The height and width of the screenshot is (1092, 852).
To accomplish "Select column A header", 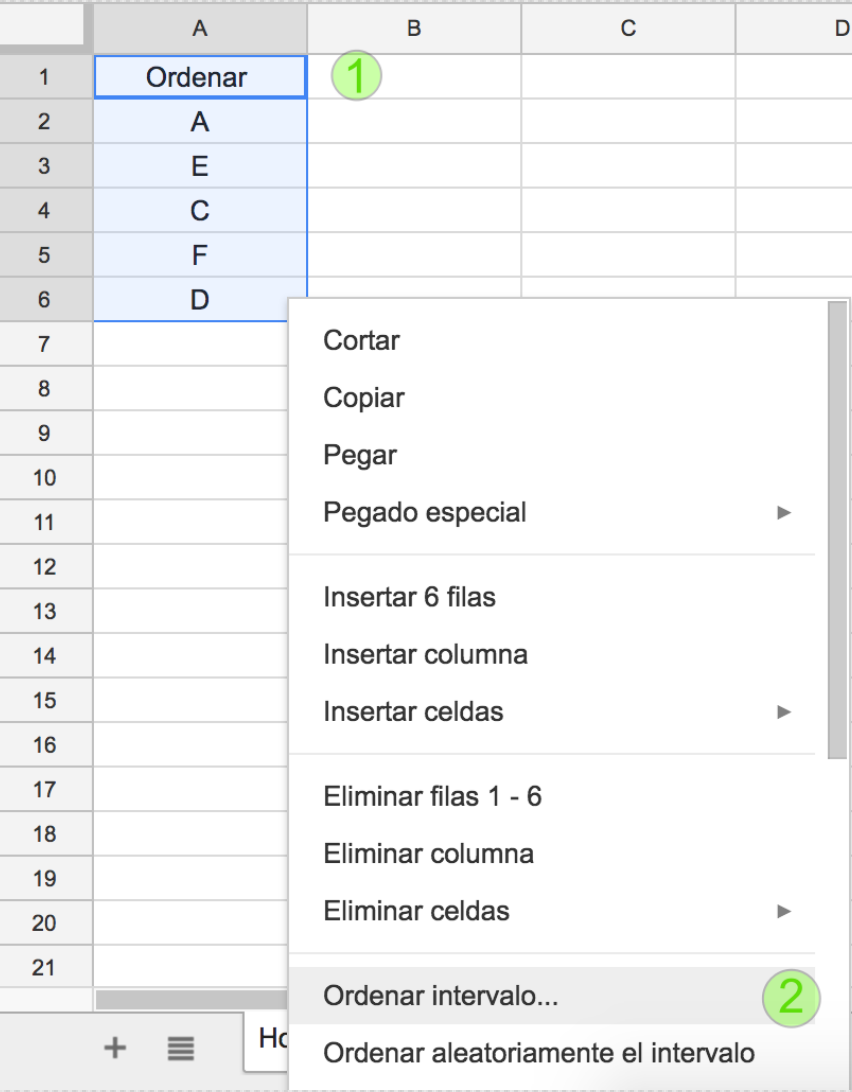I will point(200,28).
